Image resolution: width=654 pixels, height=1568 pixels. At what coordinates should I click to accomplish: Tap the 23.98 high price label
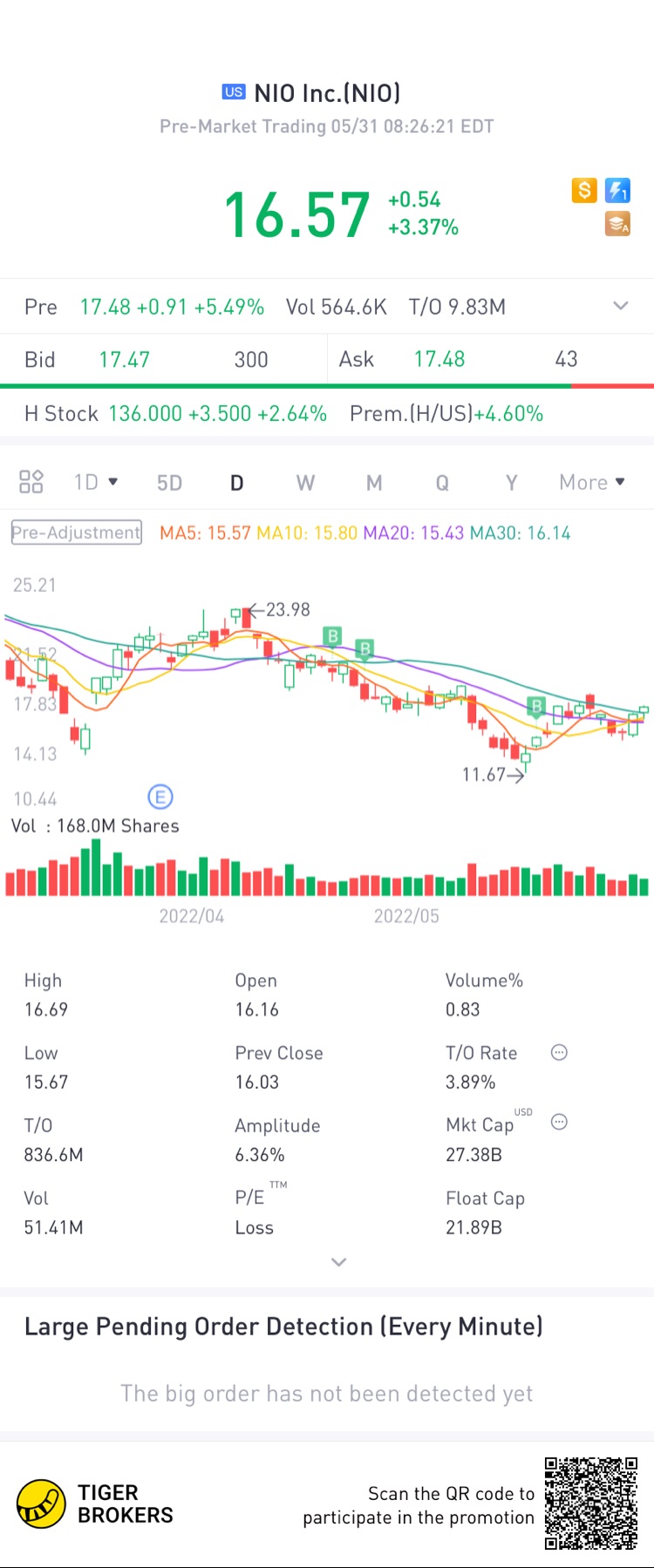[288, 609]
